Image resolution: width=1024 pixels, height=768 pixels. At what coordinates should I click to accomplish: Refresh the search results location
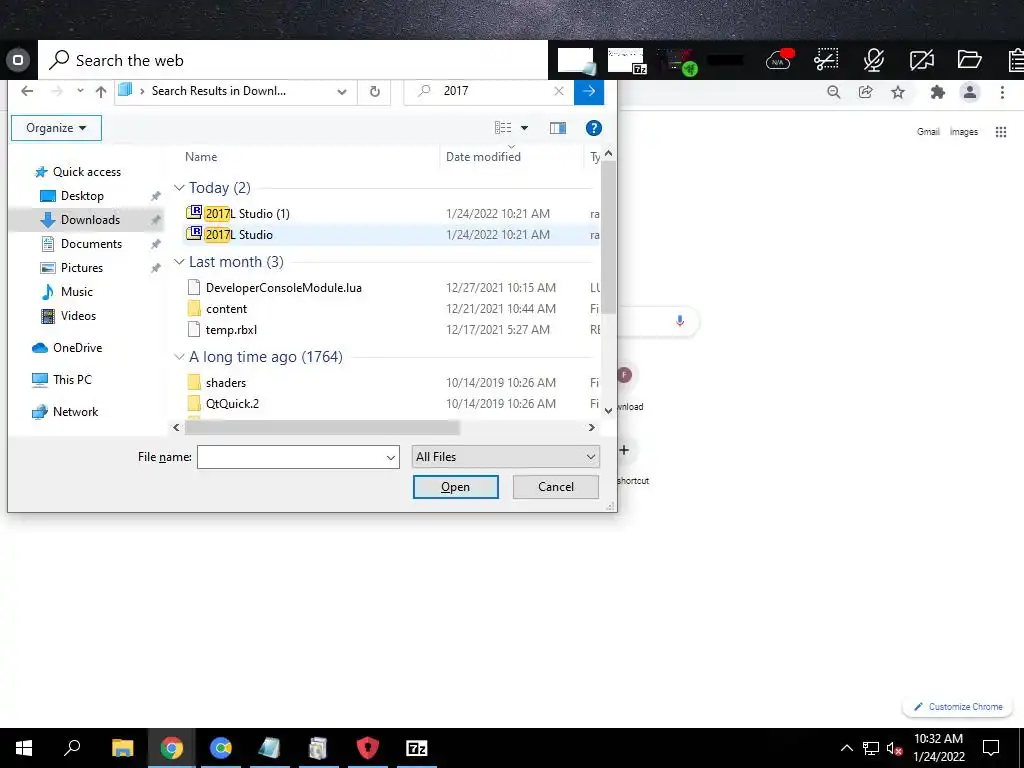click(375, 91)
